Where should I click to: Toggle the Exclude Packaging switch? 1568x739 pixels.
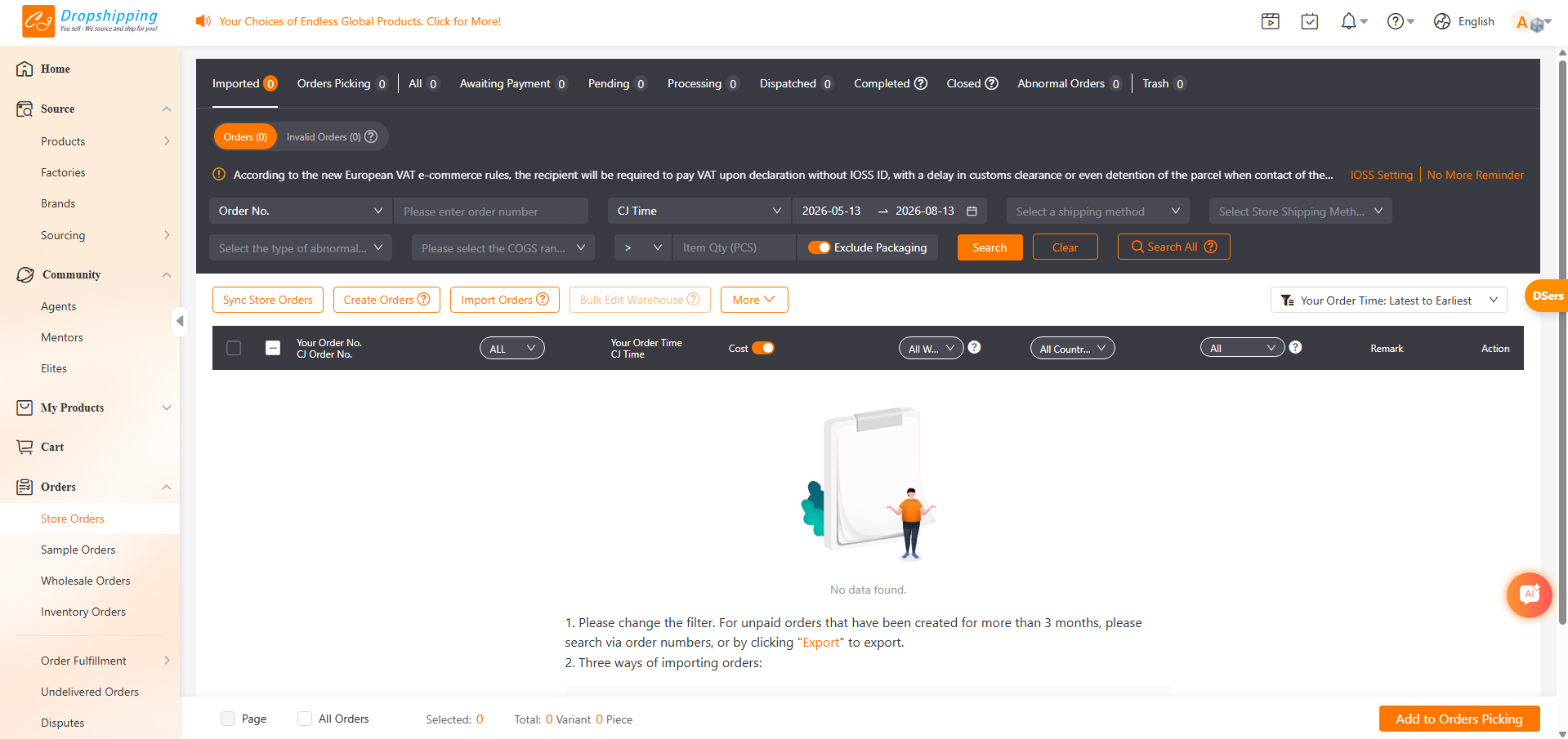point(819,247)
